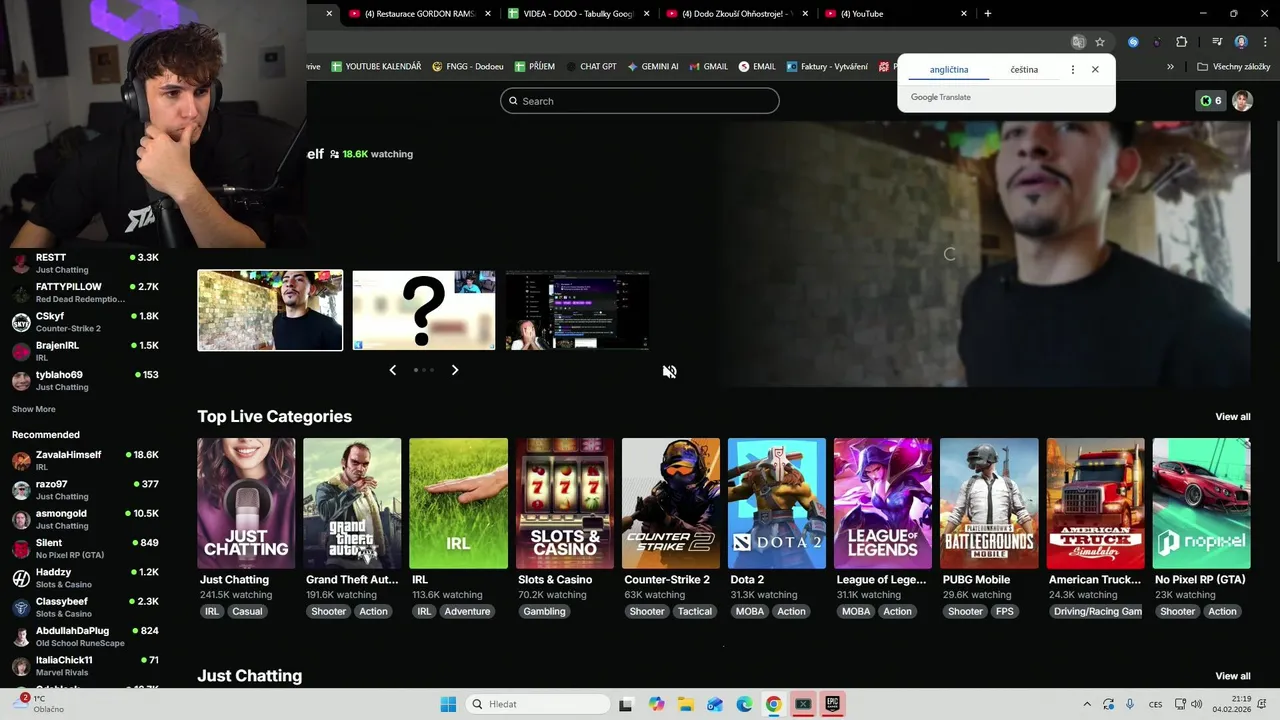
Task: Close the Google Translate popup
Action: click(1095, 70)
